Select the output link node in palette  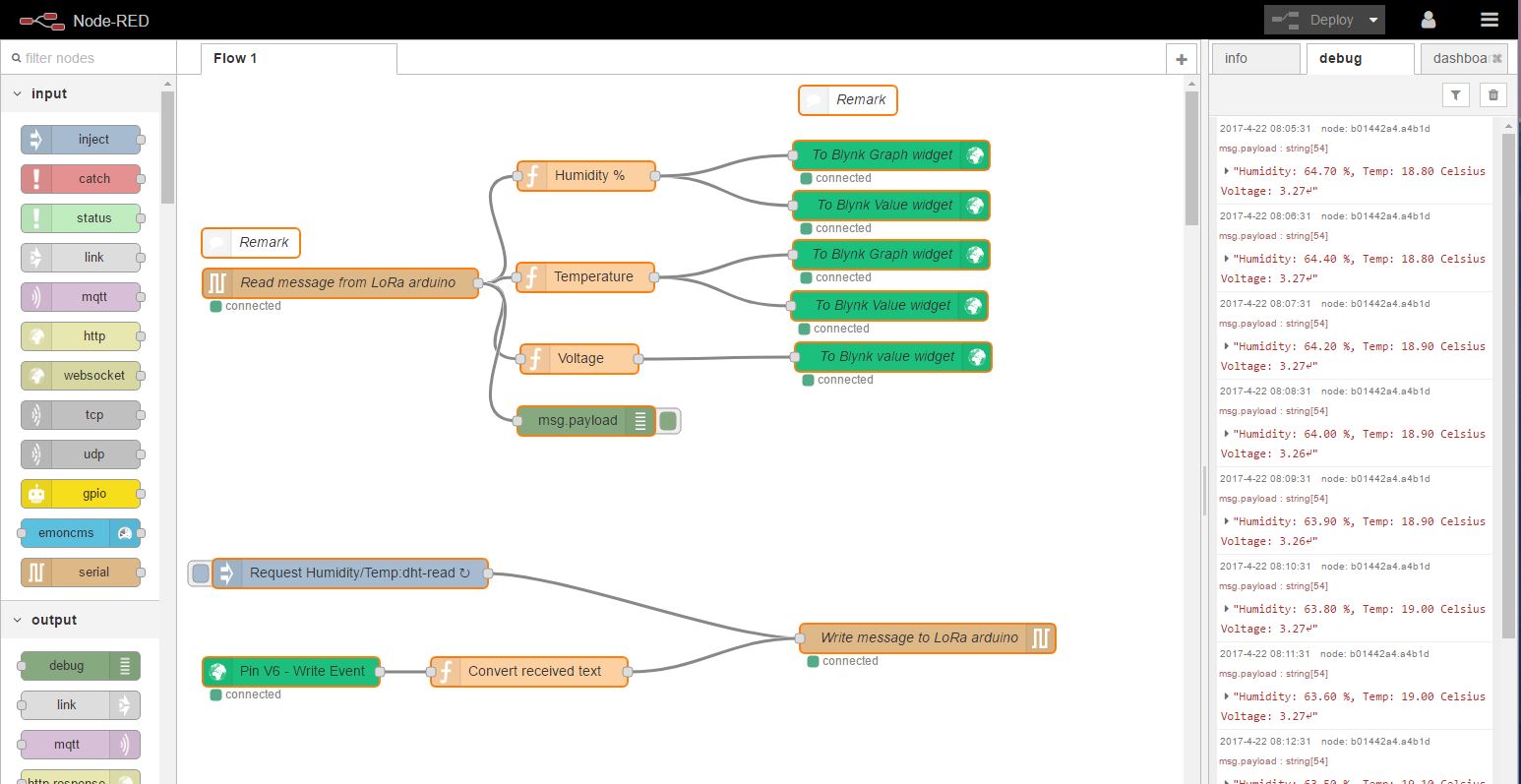81,705
